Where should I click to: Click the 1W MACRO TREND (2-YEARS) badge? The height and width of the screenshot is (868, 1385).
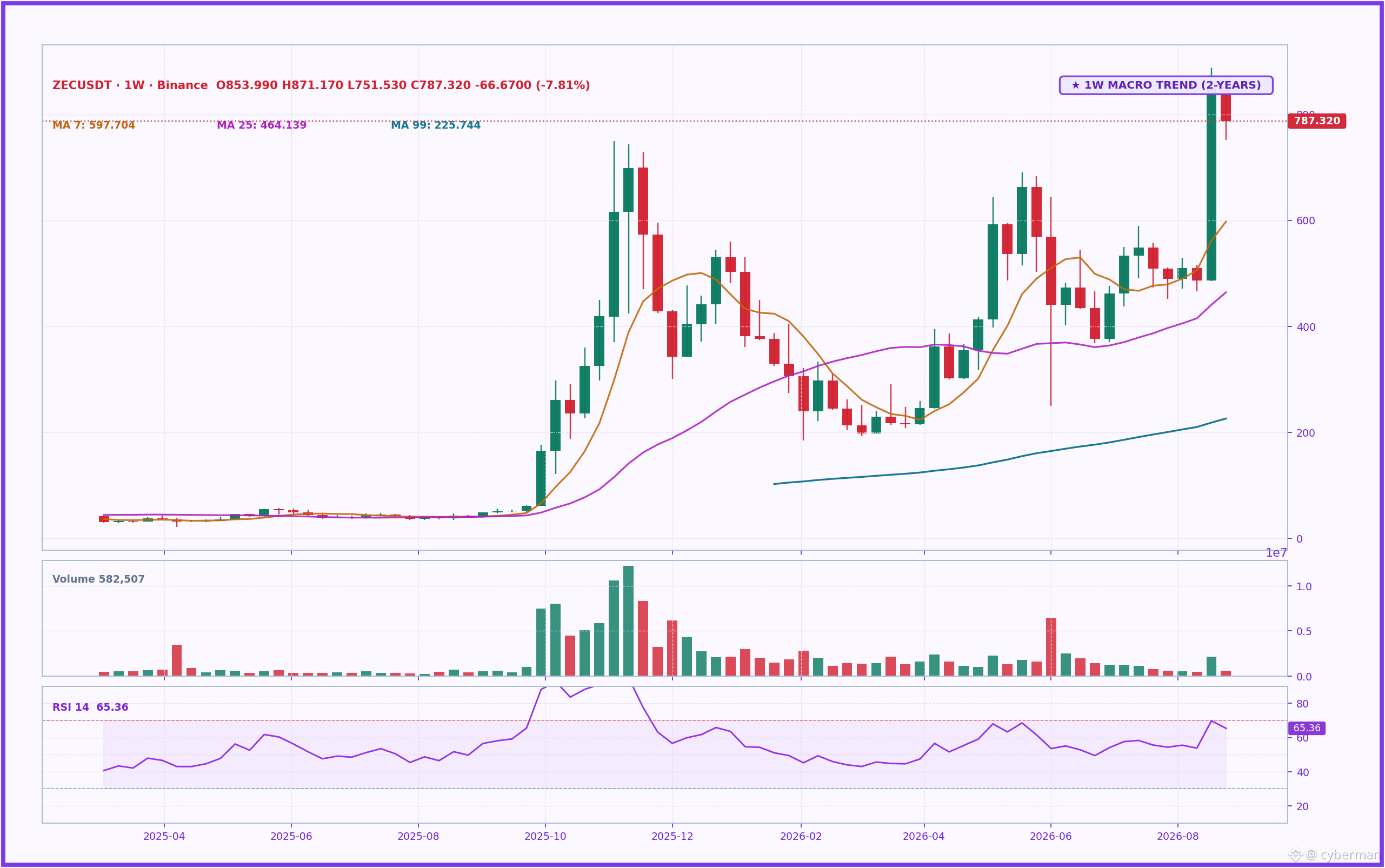[x=1166, y=85]
